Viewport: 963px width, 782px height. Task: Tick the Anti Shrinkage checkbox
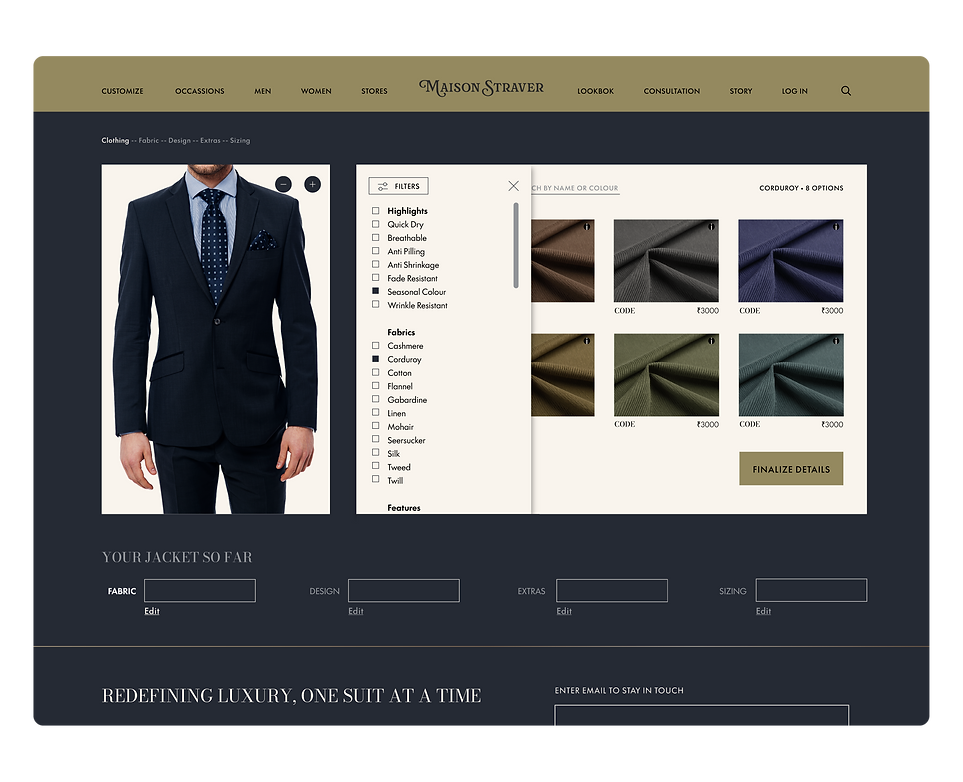click(375, 265)
